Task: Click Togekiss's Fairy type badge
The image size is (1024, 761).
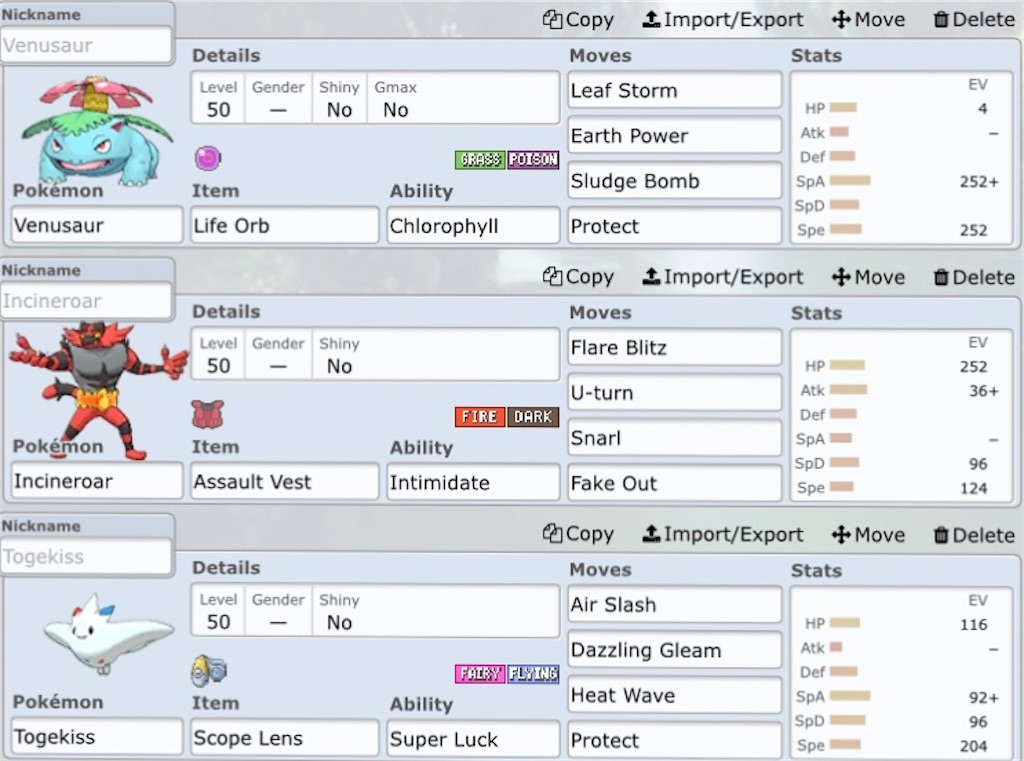Action: tap(480, 673)
